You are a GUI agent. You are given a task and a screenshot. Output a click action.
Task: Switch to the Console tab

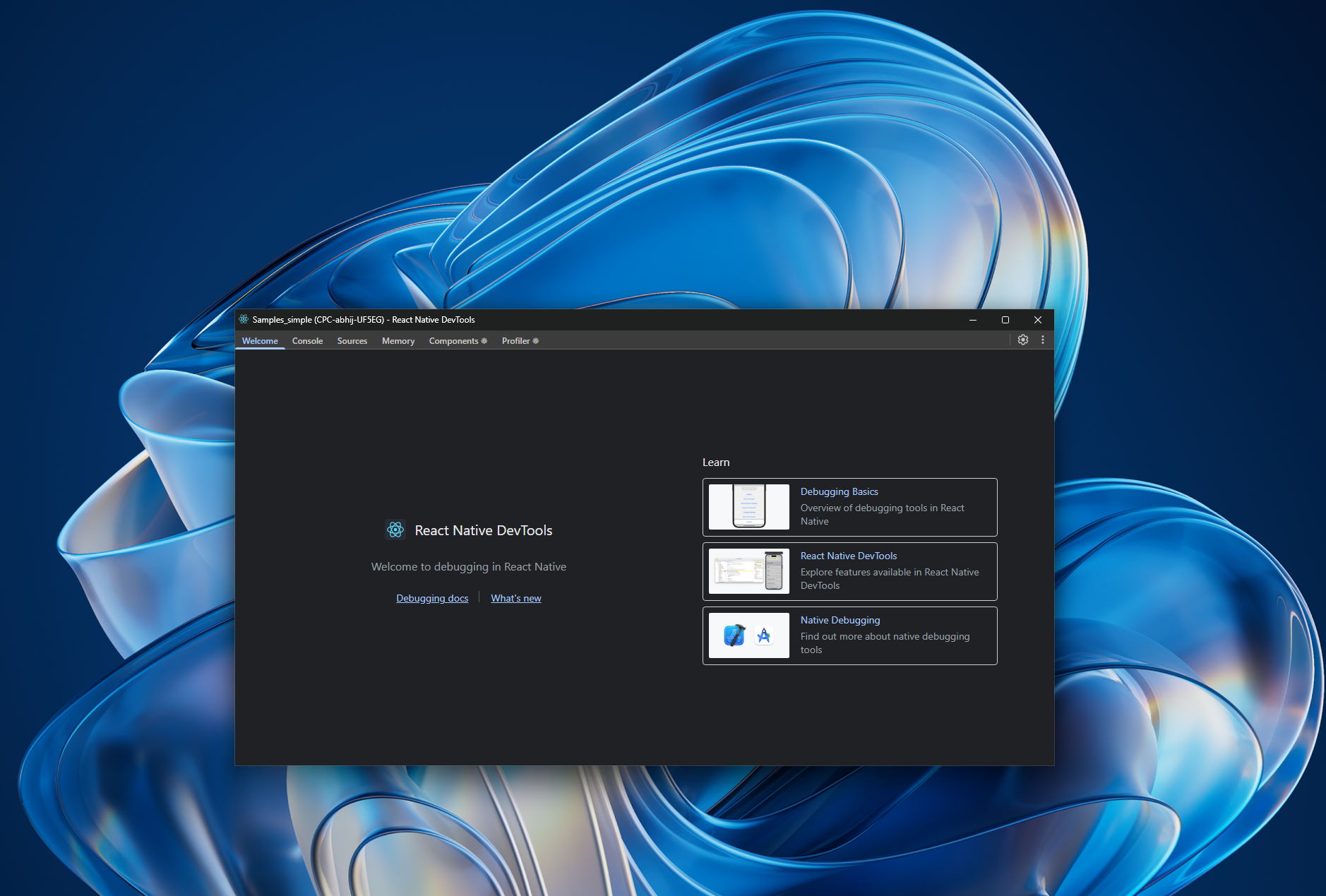click(307, 341)
